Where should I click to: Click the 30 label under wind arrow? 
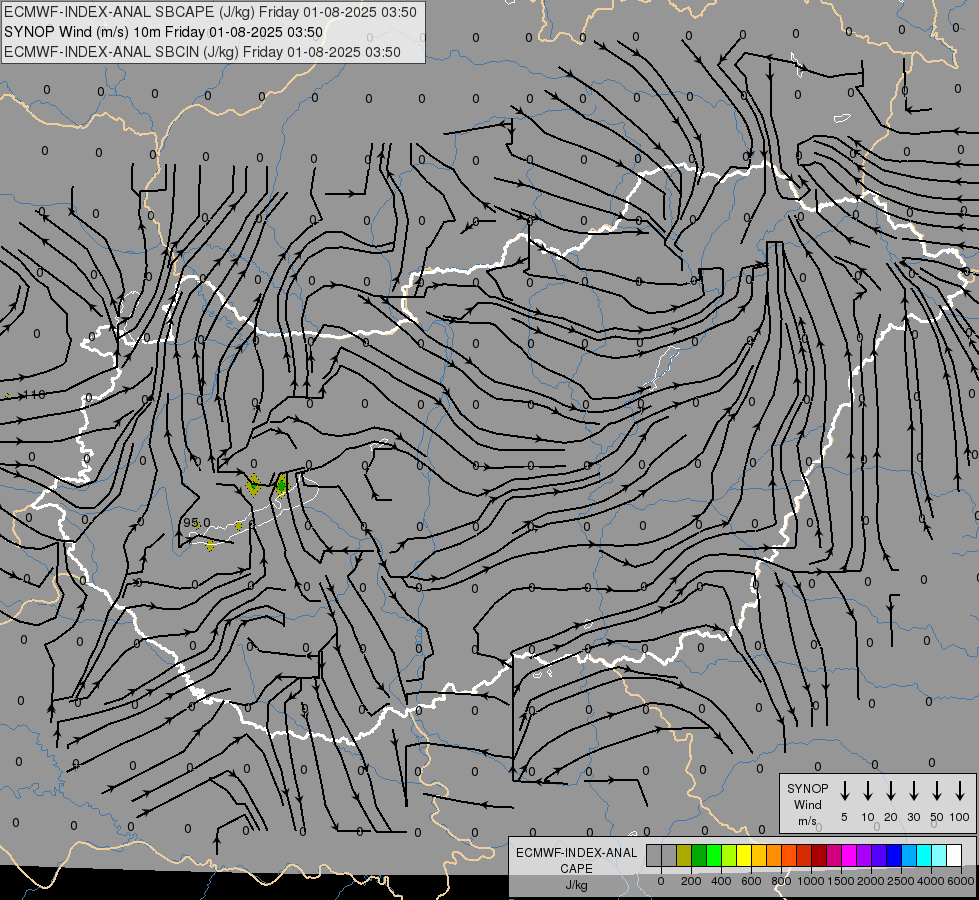coord(914,817)
